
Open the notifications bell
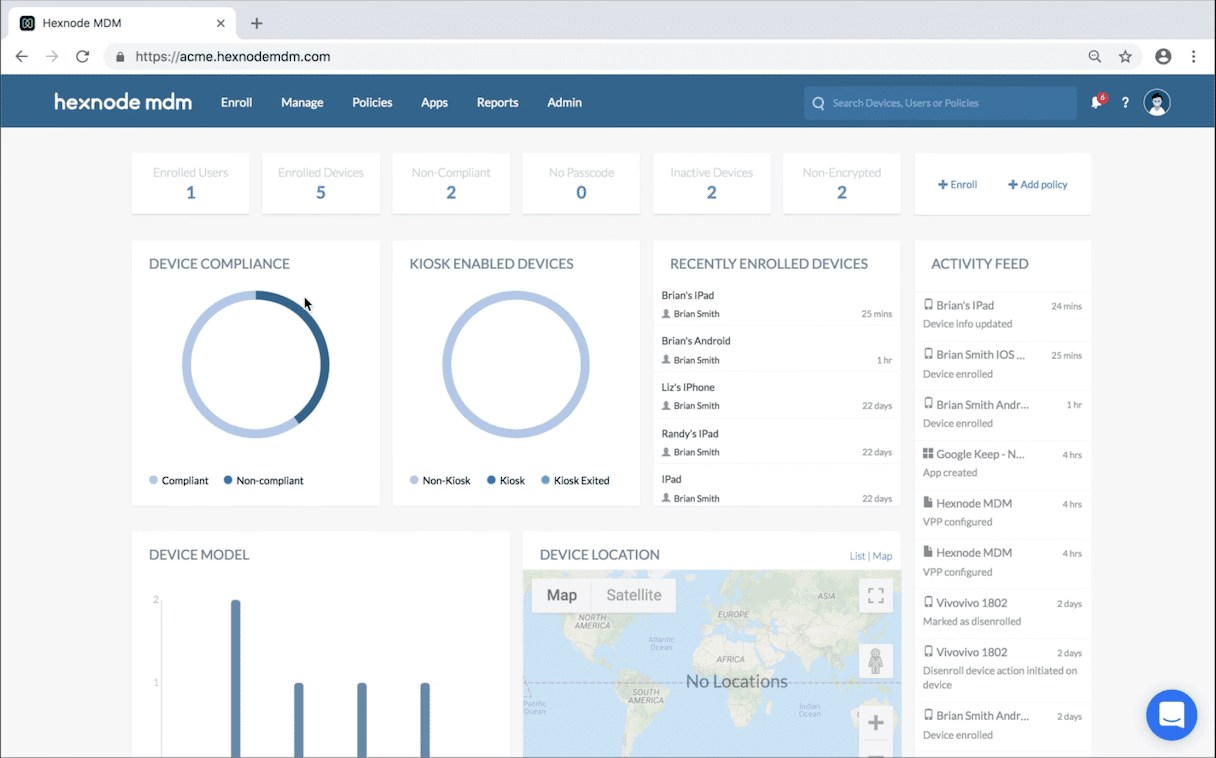(x=1097, y=102)
